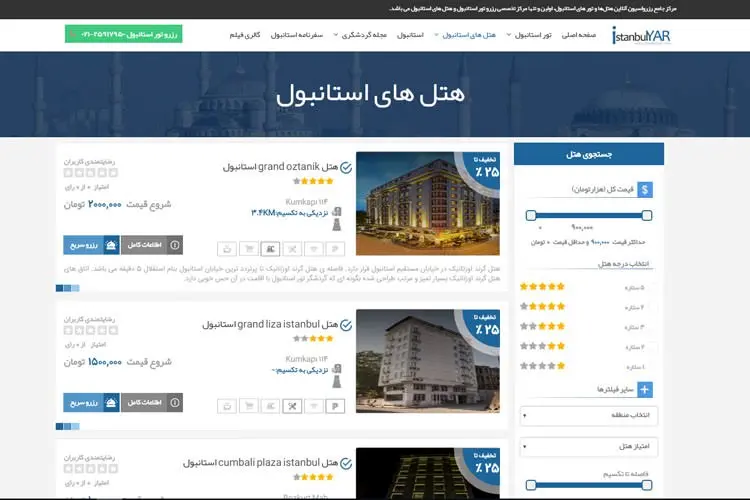
Task: Click grand oztanik's empty user satisfaction stars
Action: click(90, 173)
